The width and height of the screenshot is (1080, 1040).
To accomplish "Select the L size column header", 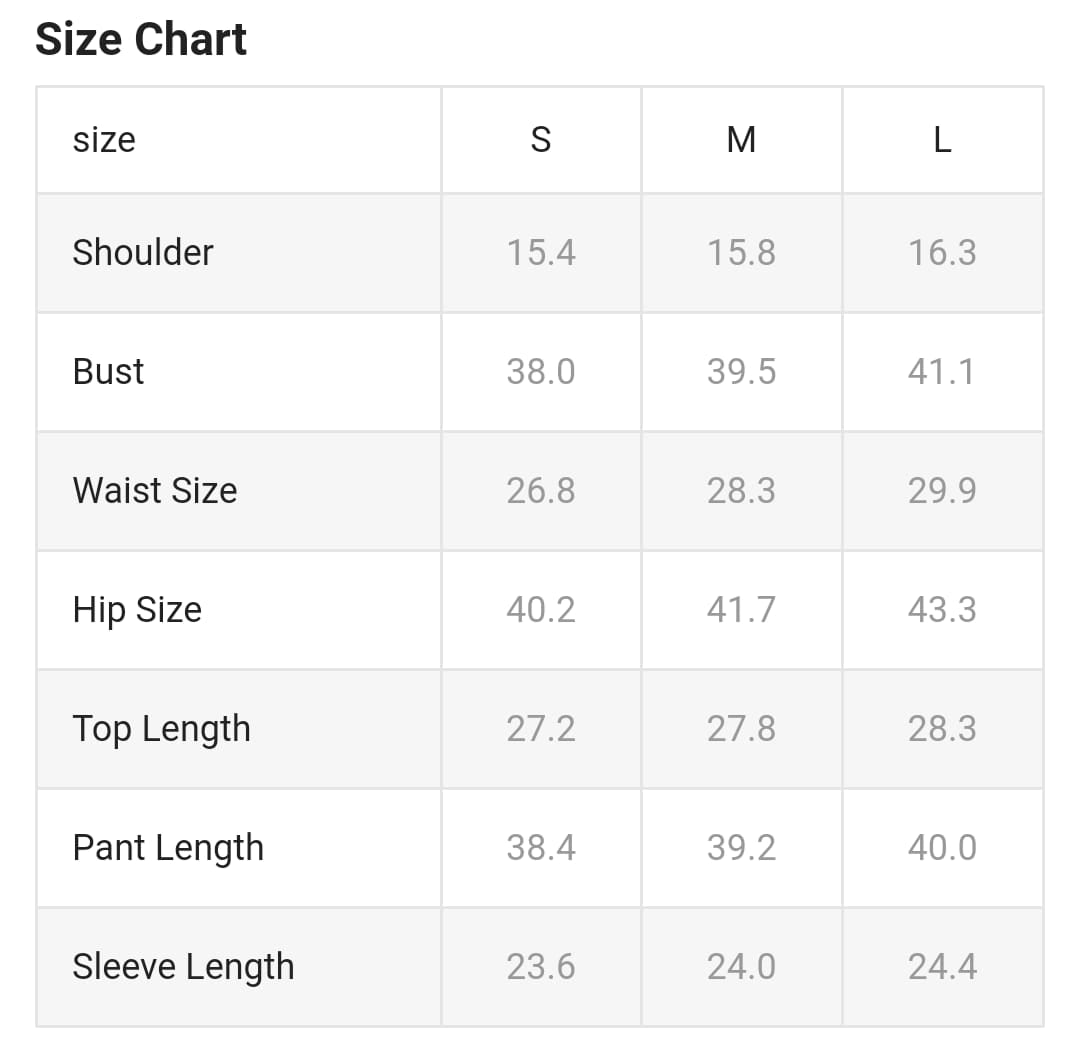I will pos(942,140).
